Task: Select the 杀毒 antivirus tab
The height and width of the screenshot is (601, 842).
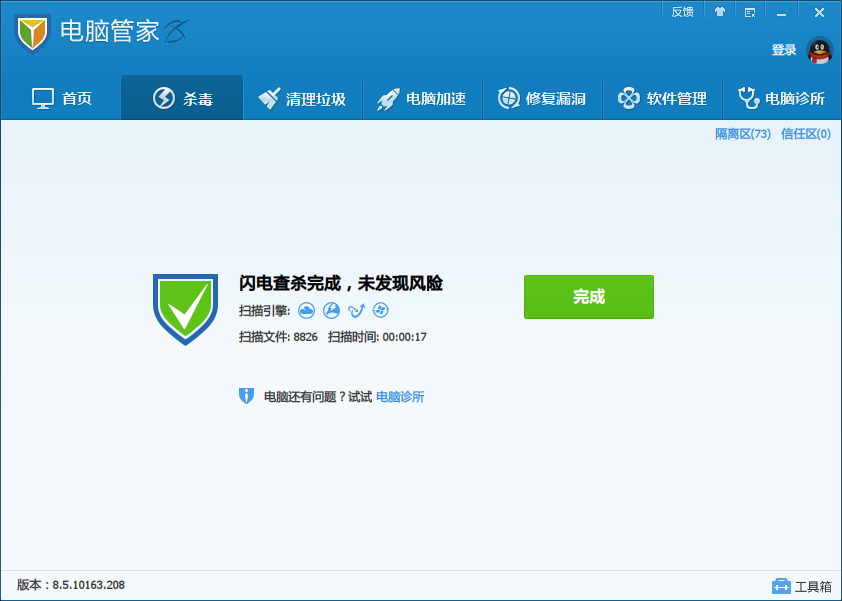Action: pyautogui.click(x=182, y=98)
